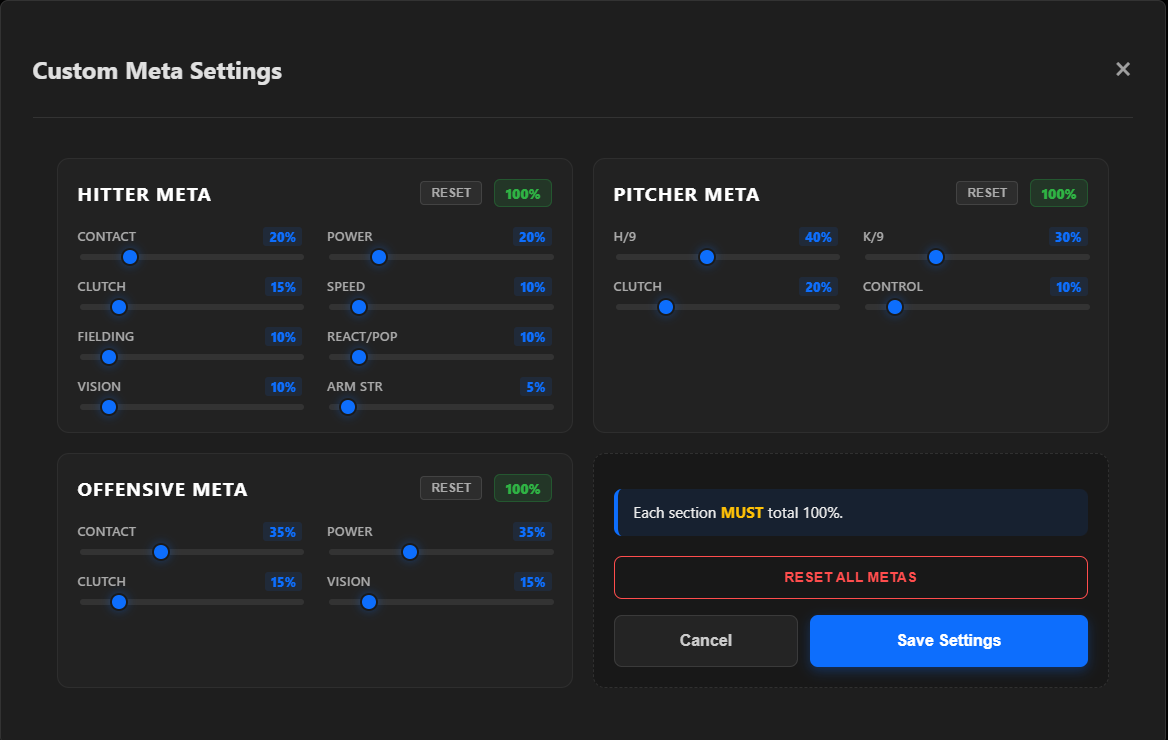Click the Pitcher Clutch 20% value badge
Screen dimensions: 1168x740
pyautogui.click(x=818, y=287)
